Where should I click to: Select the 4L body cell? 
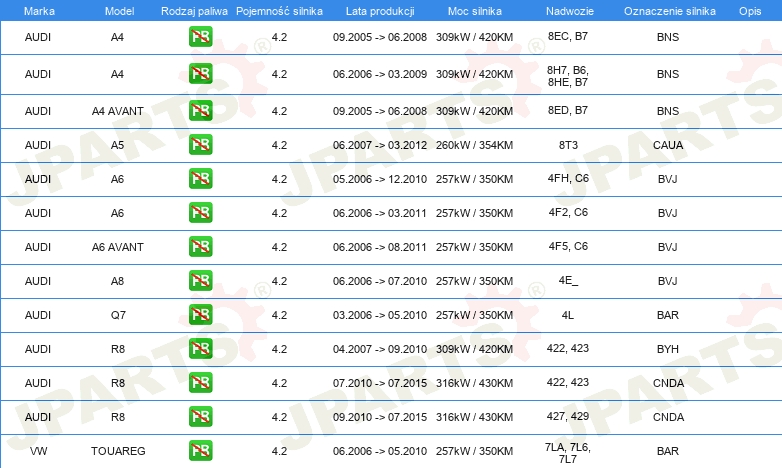(568, 315)
